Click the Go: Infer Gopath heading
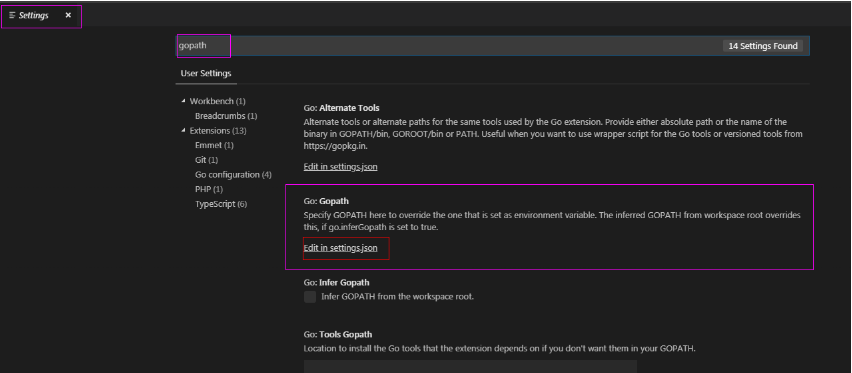852x373 pixels. 336,282
